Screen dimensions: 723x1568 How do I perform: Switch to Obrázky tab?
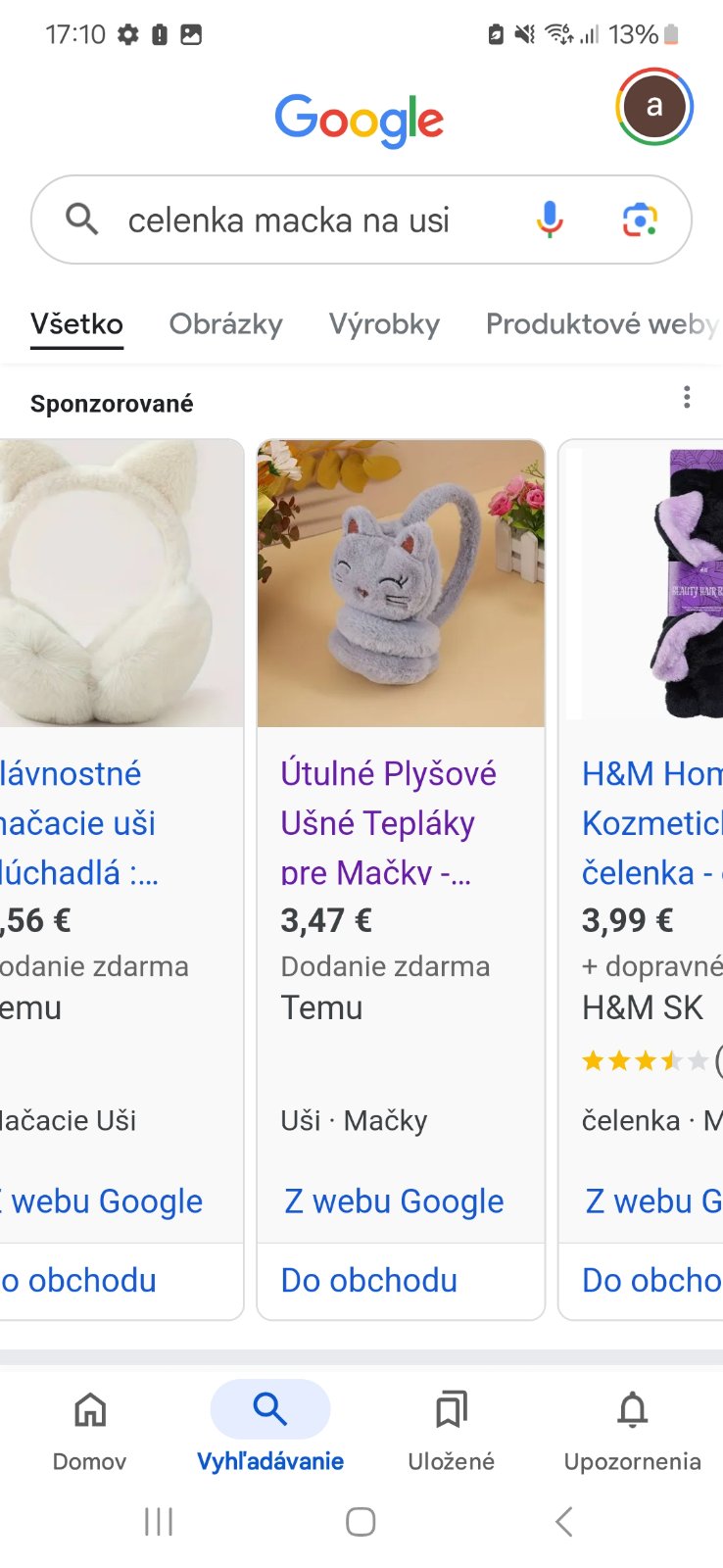(x=226, y=324)
